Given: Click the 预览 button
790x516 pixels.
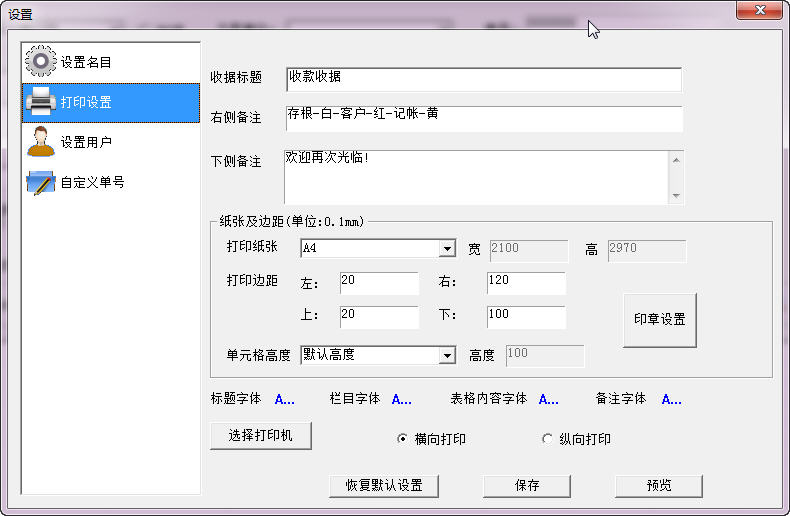Looking at the screenshot, I should click(659, 486).
